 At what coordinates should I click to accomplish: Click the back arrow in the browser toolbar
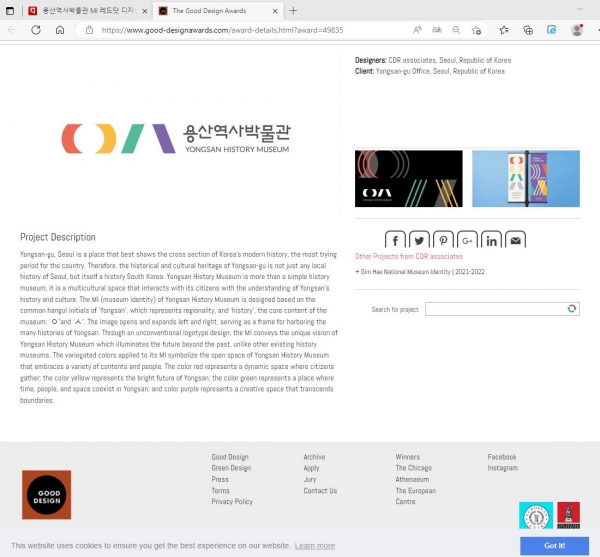(x=12, y=30)
